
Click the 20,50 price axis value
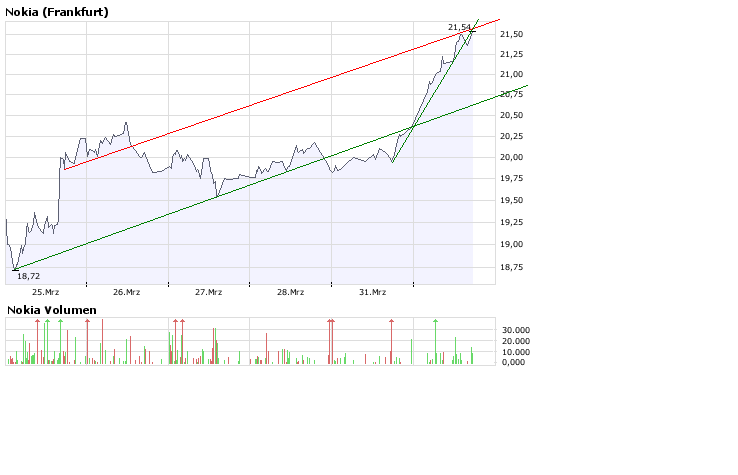(512, 115)
